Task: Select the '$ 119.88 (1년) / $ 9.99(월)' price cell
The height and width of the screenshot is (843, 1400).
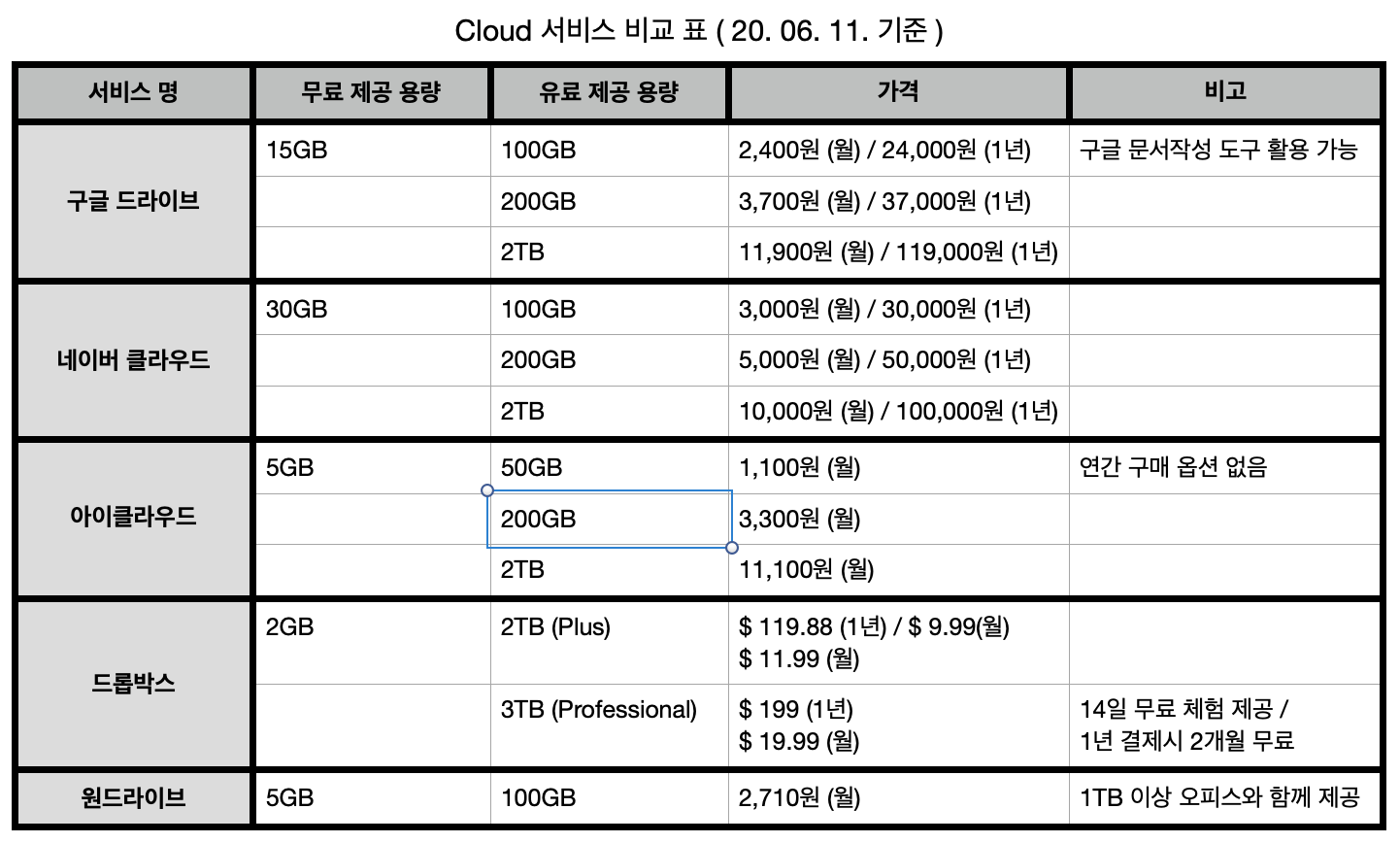Action: click(x=898, y=643)
